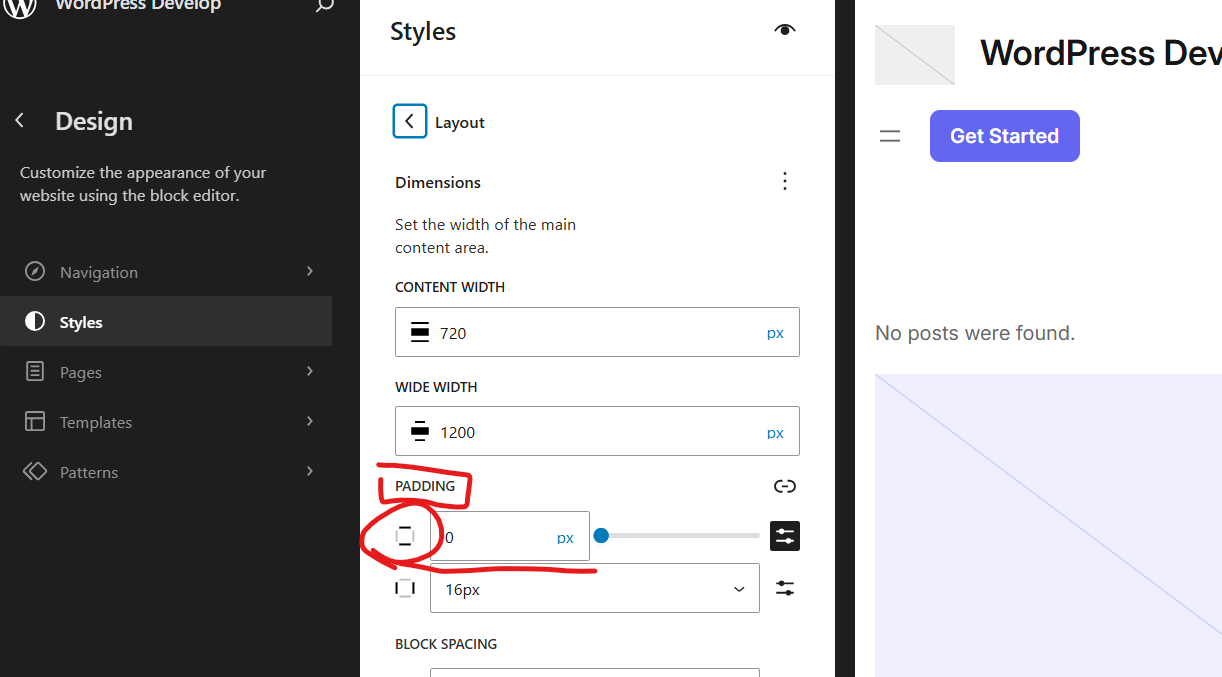1222x677 pixels.
Task: Click the horizontal padding icon
Action: (x=405, y=588)
